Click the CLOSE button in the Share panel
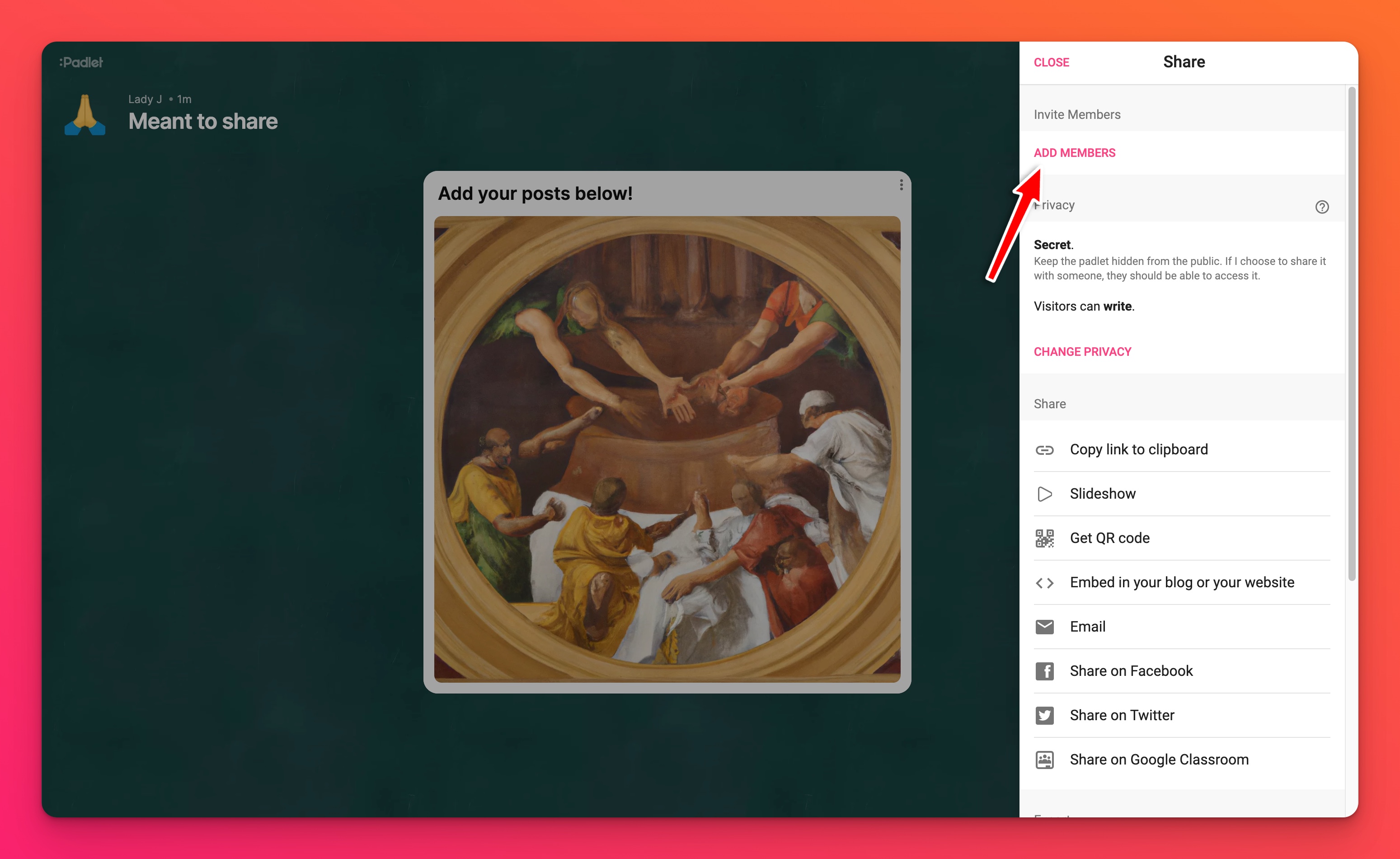Screen dimensions: 1400x859 coord(1051,62)
